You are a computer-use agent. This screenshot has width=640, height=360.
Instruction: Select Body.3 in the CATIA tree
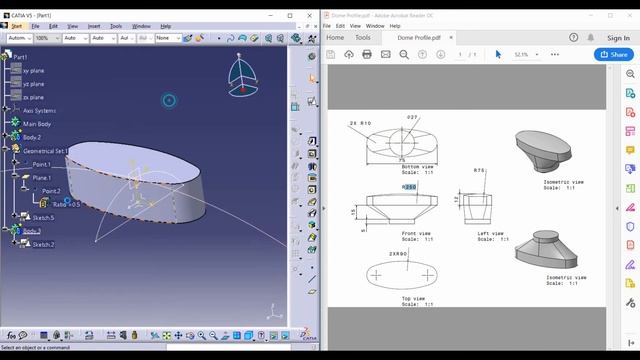pos(32,231)
